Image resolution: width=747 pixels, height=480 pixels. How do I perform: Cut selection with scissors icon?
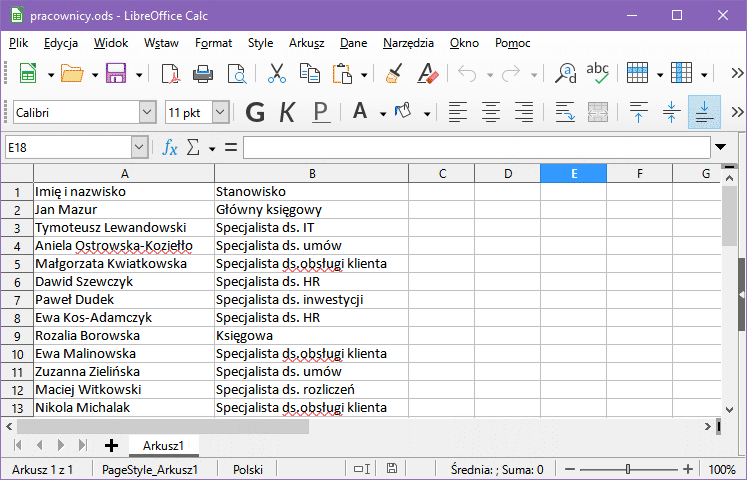277,74
